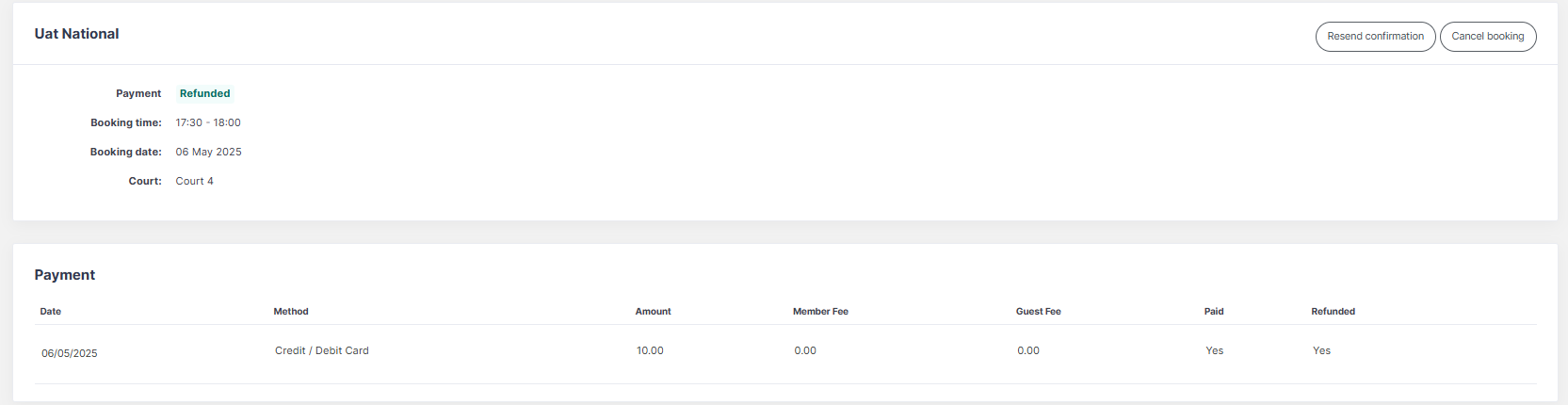Click the Yes value under Paid
1568x405 pixels.
coord(1215,350)
